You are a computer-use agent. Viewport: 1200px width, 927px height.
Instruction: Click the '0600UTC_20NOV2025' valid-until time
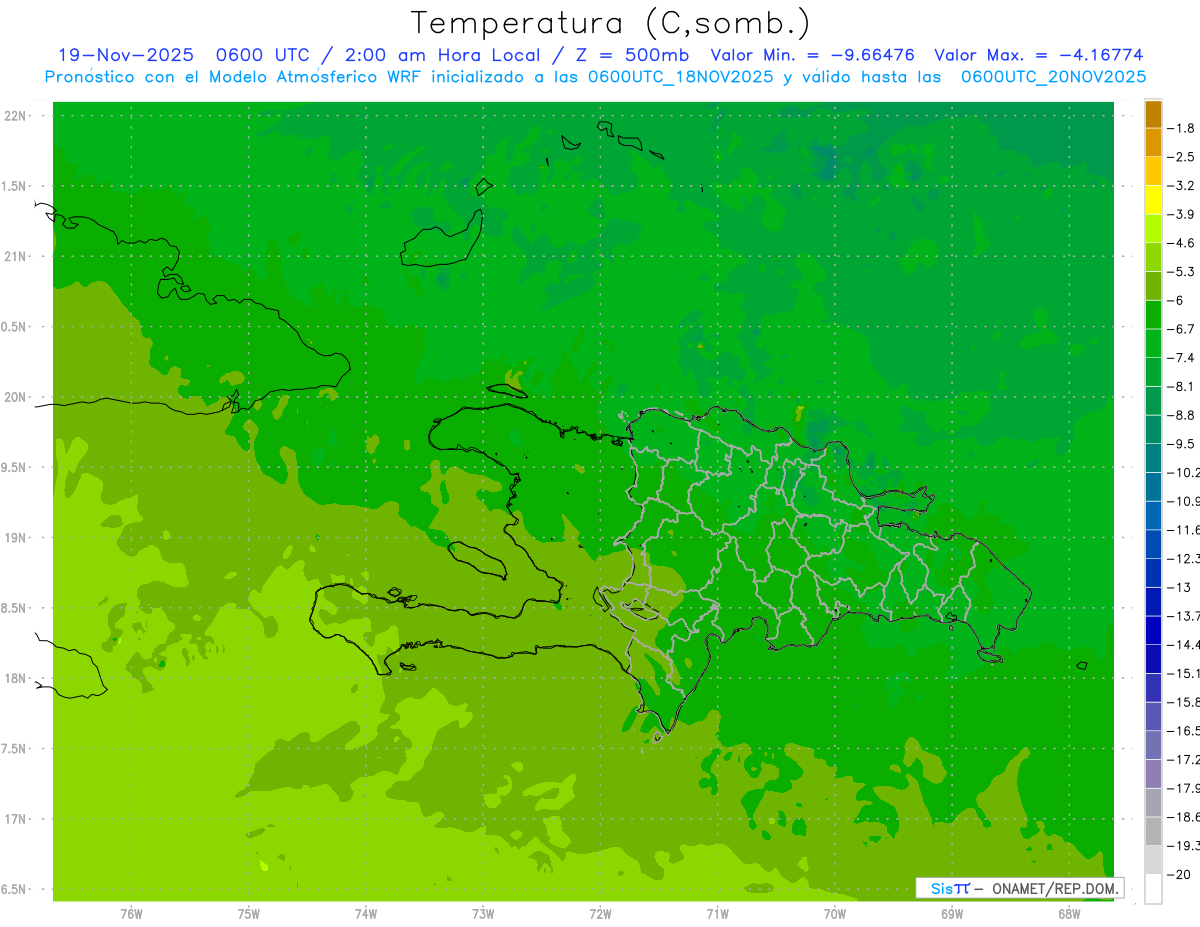pos(1053,77)
